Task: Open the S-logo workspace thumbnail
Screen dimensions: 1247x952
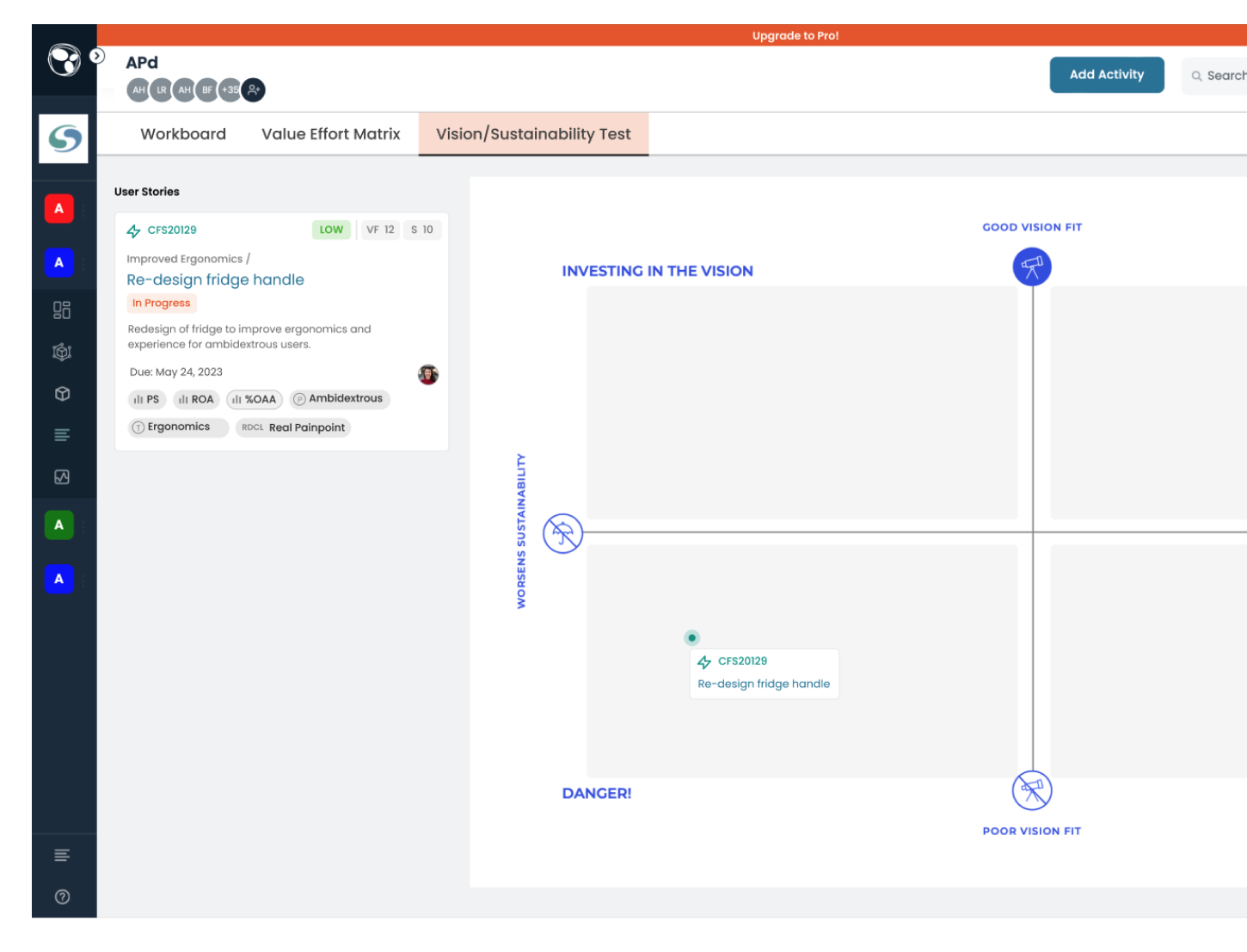Action: [x=64, y=138]
